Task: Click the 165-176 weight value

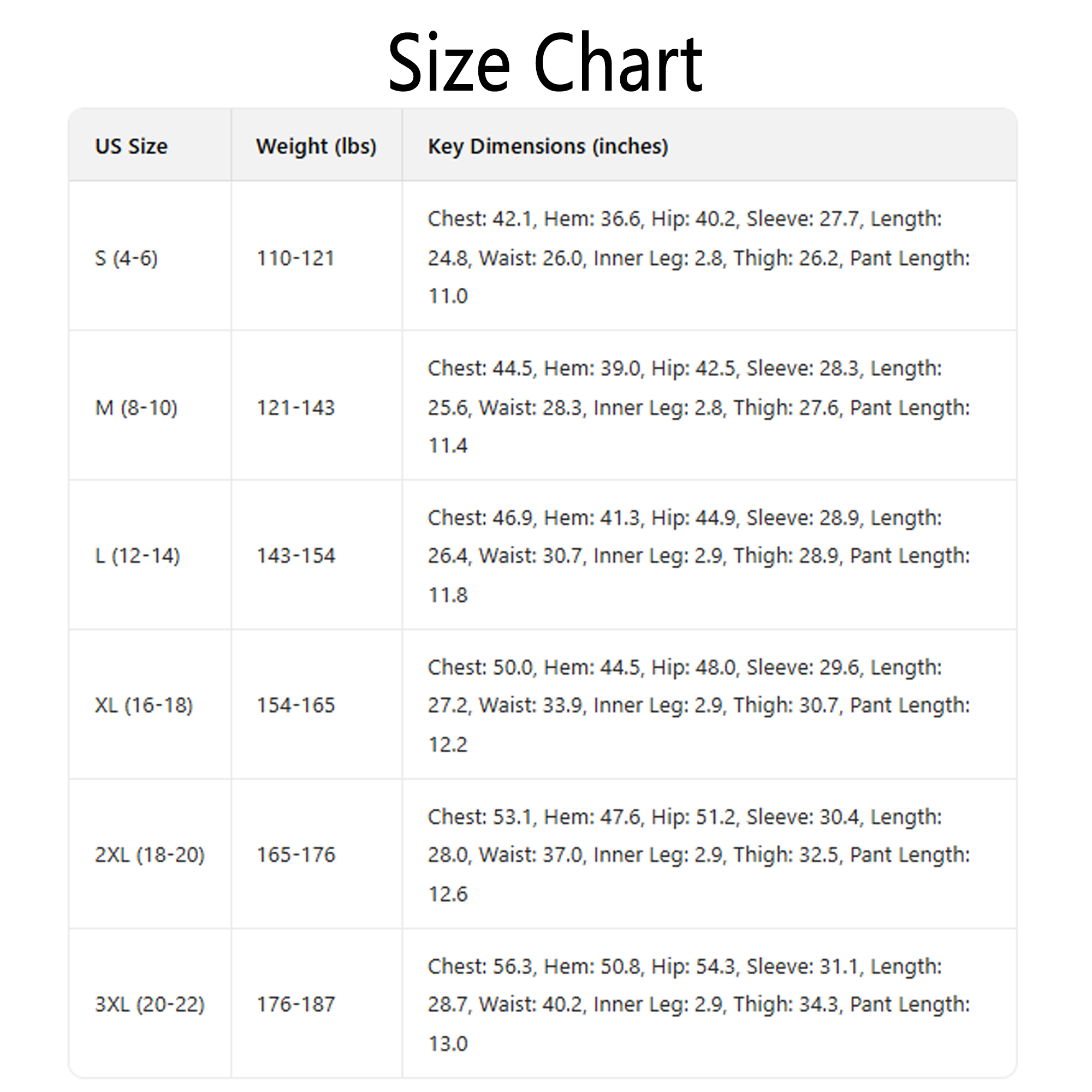Action: click(x=295, y=854)
